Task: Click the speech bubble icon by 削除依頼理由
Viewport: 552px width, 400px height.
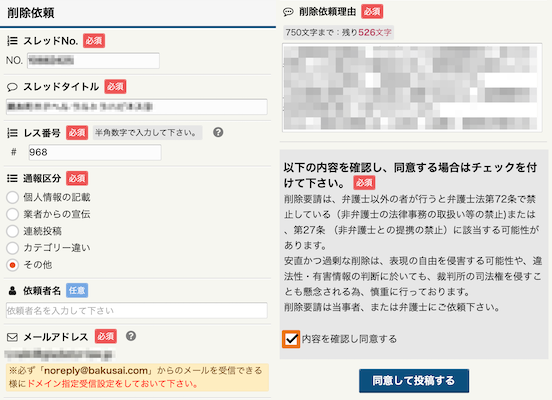Action: (288, 12)
